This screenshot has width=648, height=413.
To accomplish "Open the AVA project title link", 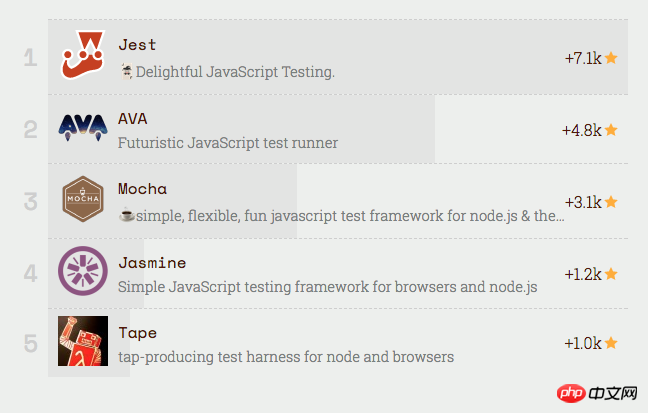I will [x=132, y=118].
